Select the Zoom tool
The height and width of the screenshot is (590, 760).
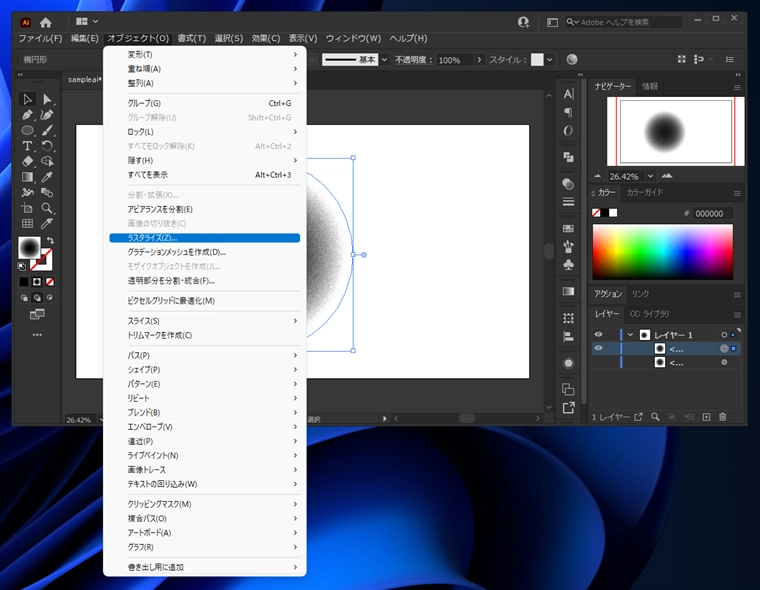[x=47, y=208]
